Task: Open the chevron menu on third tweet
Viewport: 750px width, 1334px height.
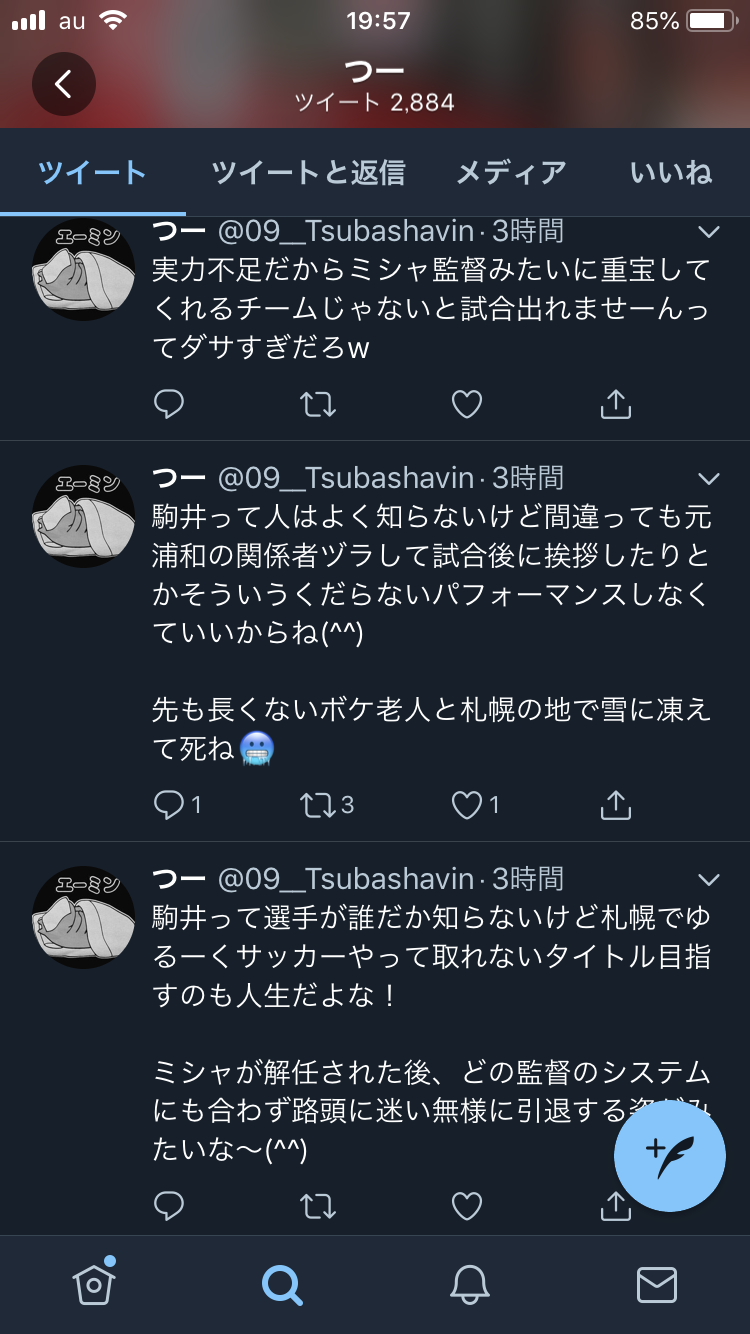Action: click(709, 879)
